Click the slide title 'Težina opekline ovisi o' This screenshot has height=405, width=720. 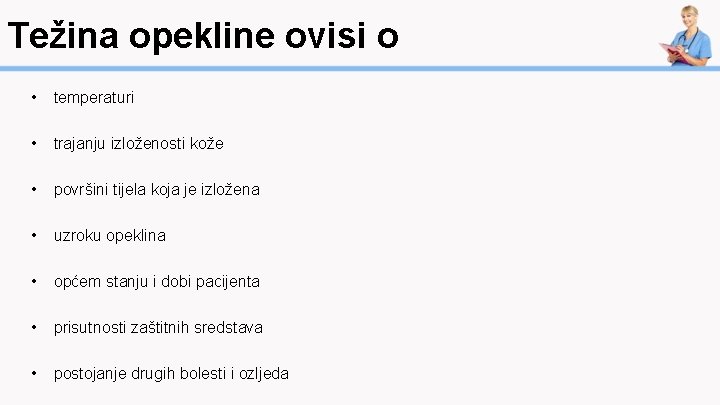click(x=203, y=37)
